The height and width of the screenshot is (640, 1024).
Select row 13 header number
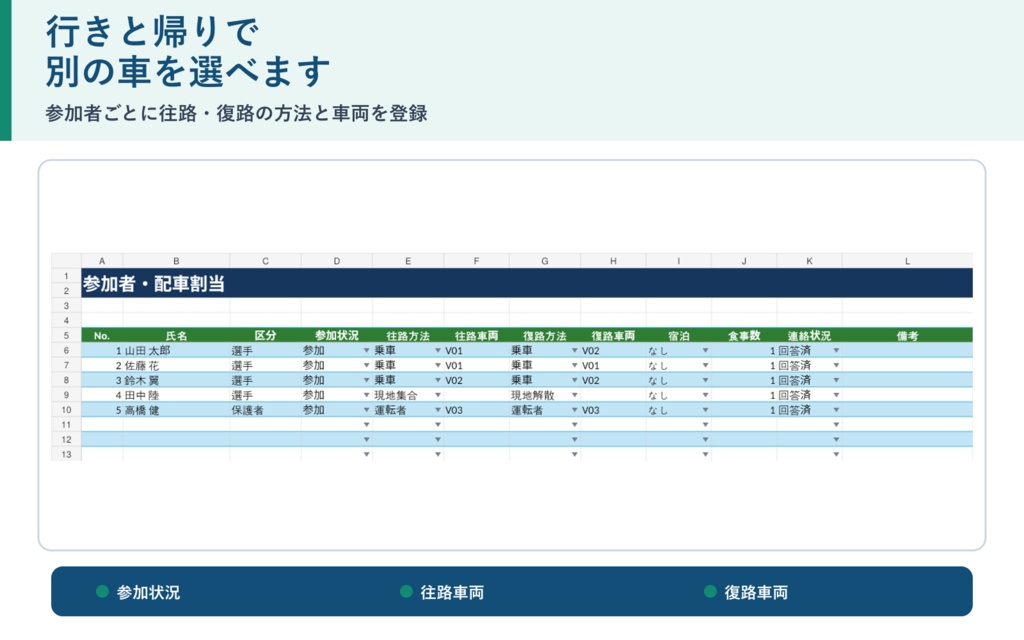[66, 454]
